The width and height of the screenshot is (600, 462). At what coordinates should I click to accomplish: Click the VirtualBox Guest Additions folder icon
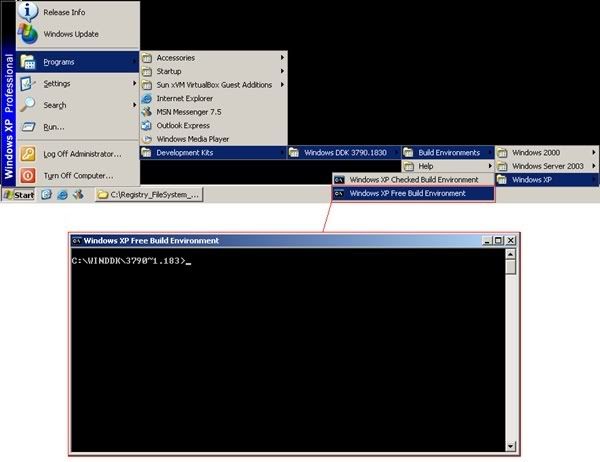pyautogui.click(x=147, y=85)
